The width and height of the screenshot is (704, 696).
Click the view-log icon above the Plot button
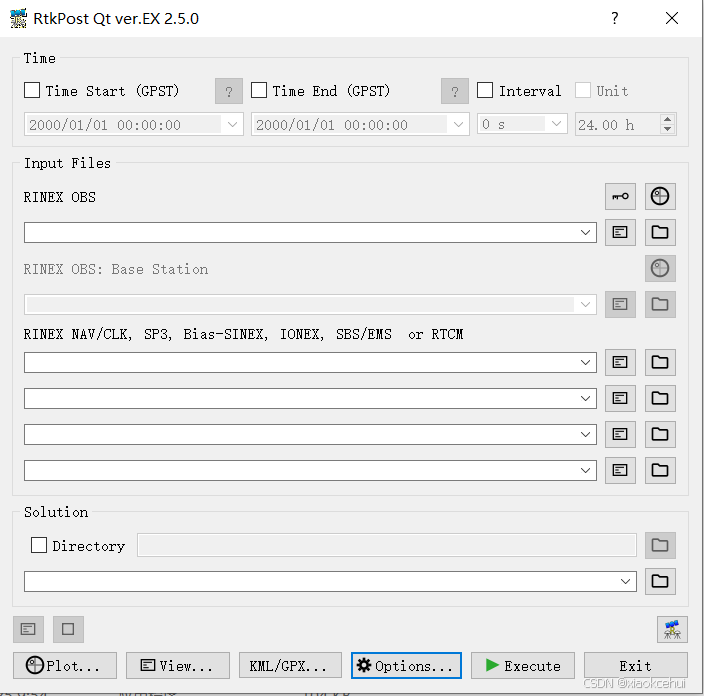[x=28, y=629]
